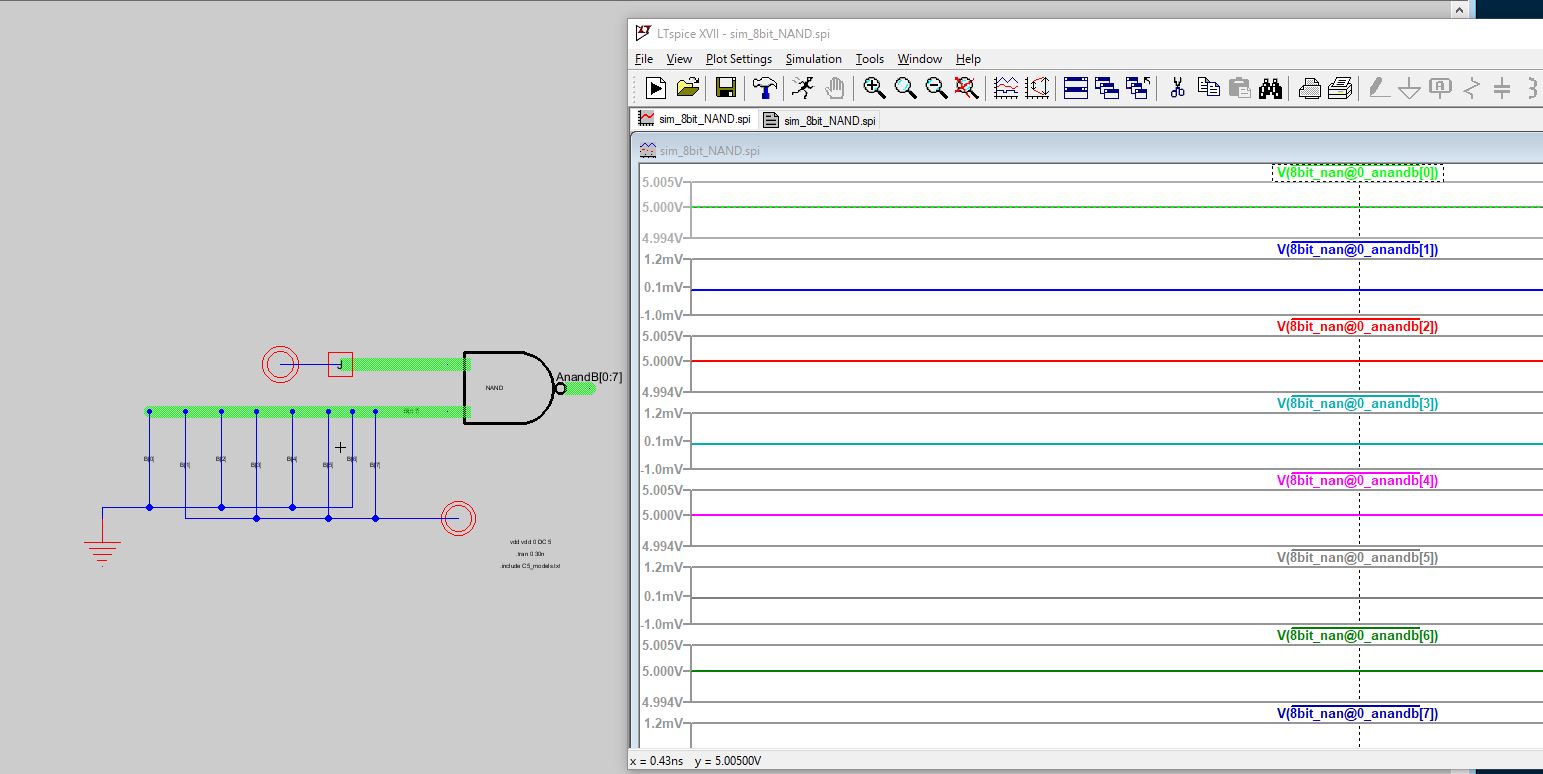This screenshot has width=1543, height=774.
Task: Expand the Window menu
Action: (919, 59)
